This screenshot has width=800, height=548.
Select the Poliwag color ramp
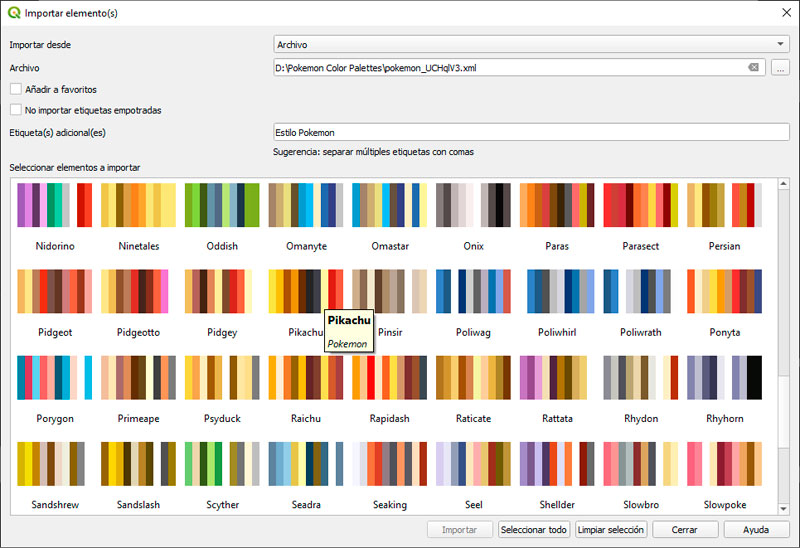coord(473,291)
